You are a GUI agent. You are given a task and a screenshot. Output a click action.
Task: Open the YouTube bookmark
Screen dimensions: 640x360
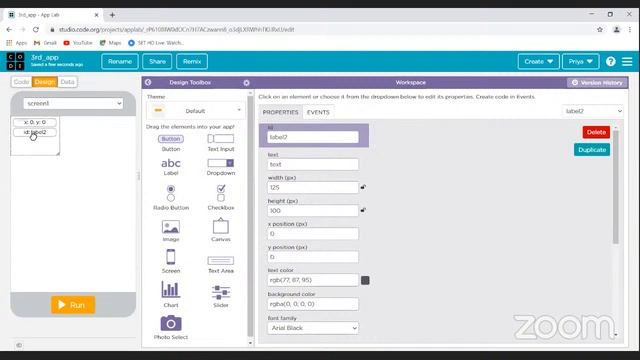click(78, 43)
